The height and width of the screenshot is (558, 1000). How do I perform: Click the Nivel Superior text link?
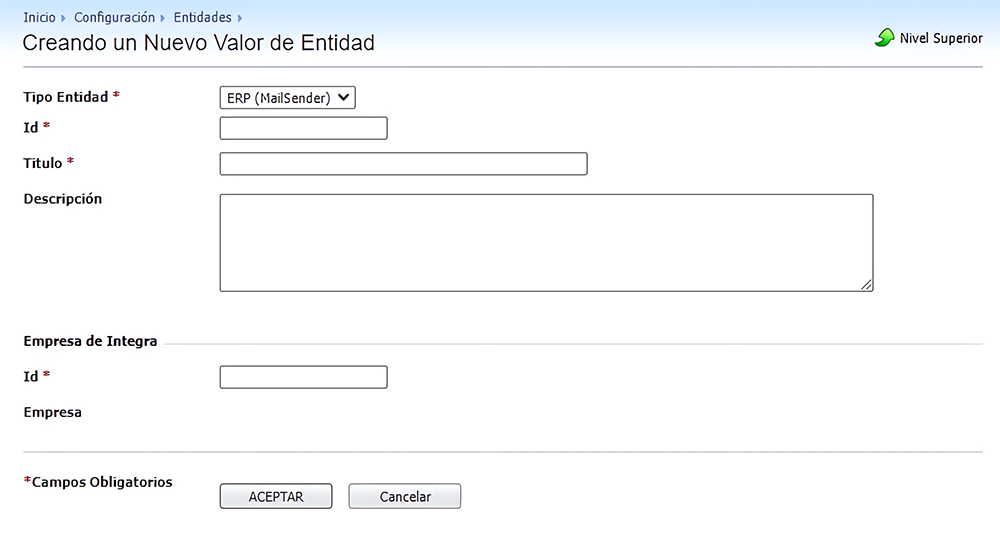(941, 38)
